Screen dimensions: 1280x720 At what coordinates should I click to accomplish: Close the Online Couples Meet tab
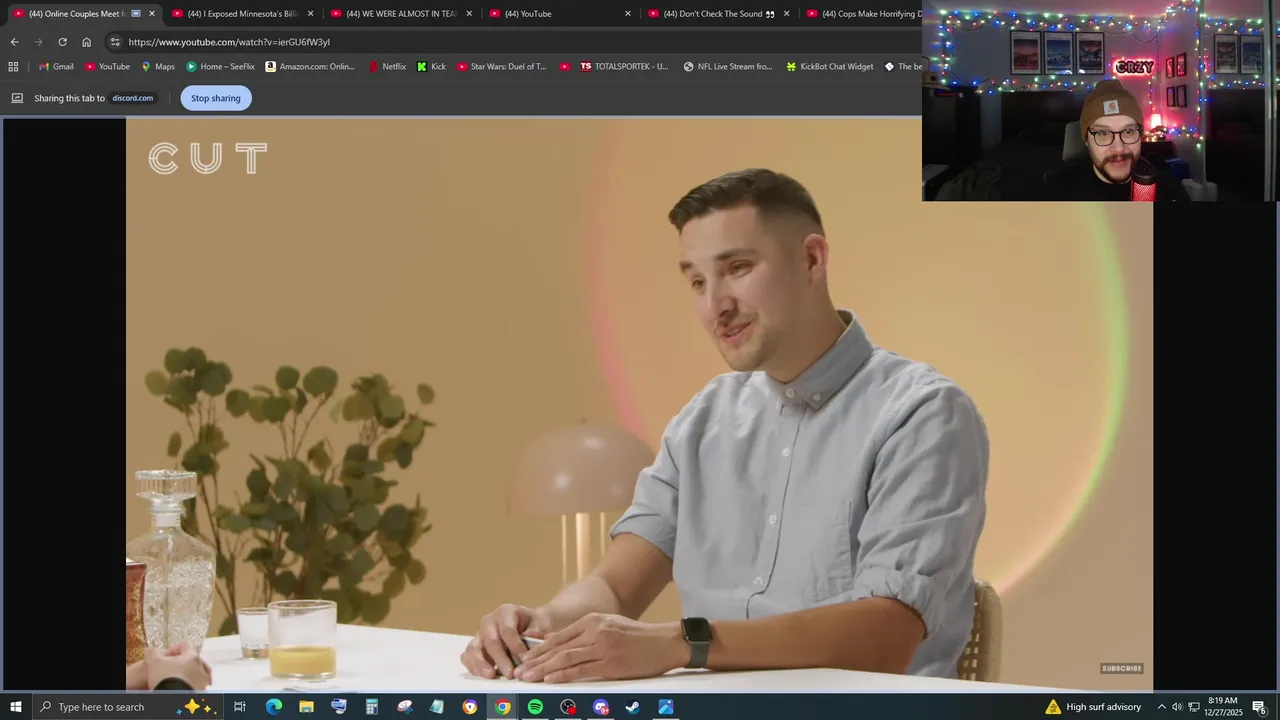(152, 14)
